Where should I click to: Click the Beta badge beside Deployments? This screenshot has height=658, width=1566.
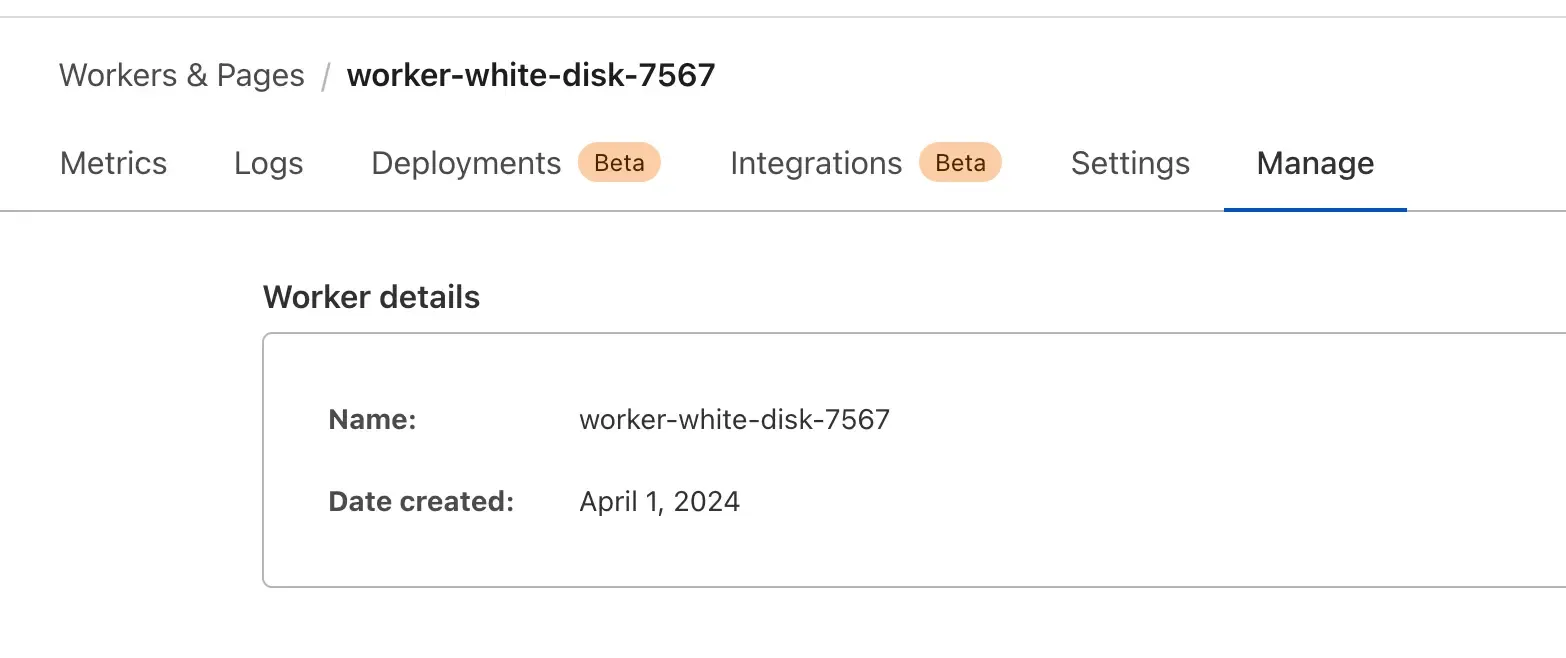[619, 163]
